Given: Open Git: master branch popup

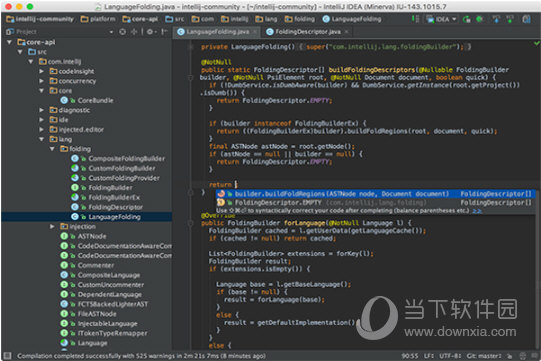Looking at the screenshot, I should 484,355.
